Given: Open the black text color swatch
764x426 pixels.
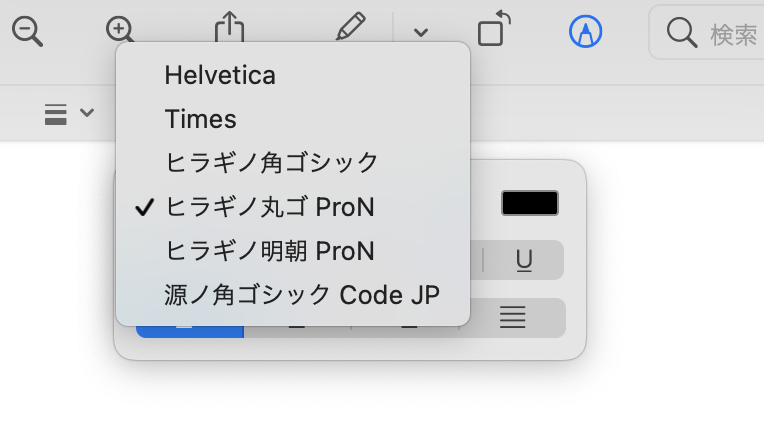Looking at the screenshot, I should point(529,203).
